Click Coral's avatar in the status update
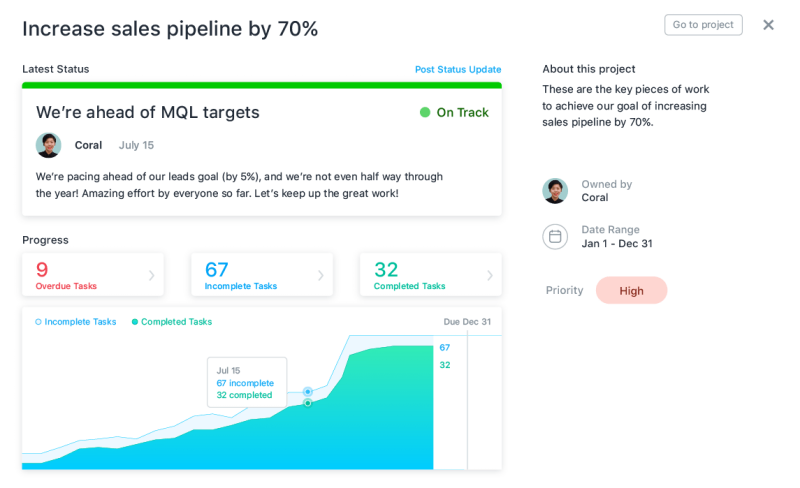The height and width of the screenshot is (488, 800). pyautogui.click(x=48, y=145)
